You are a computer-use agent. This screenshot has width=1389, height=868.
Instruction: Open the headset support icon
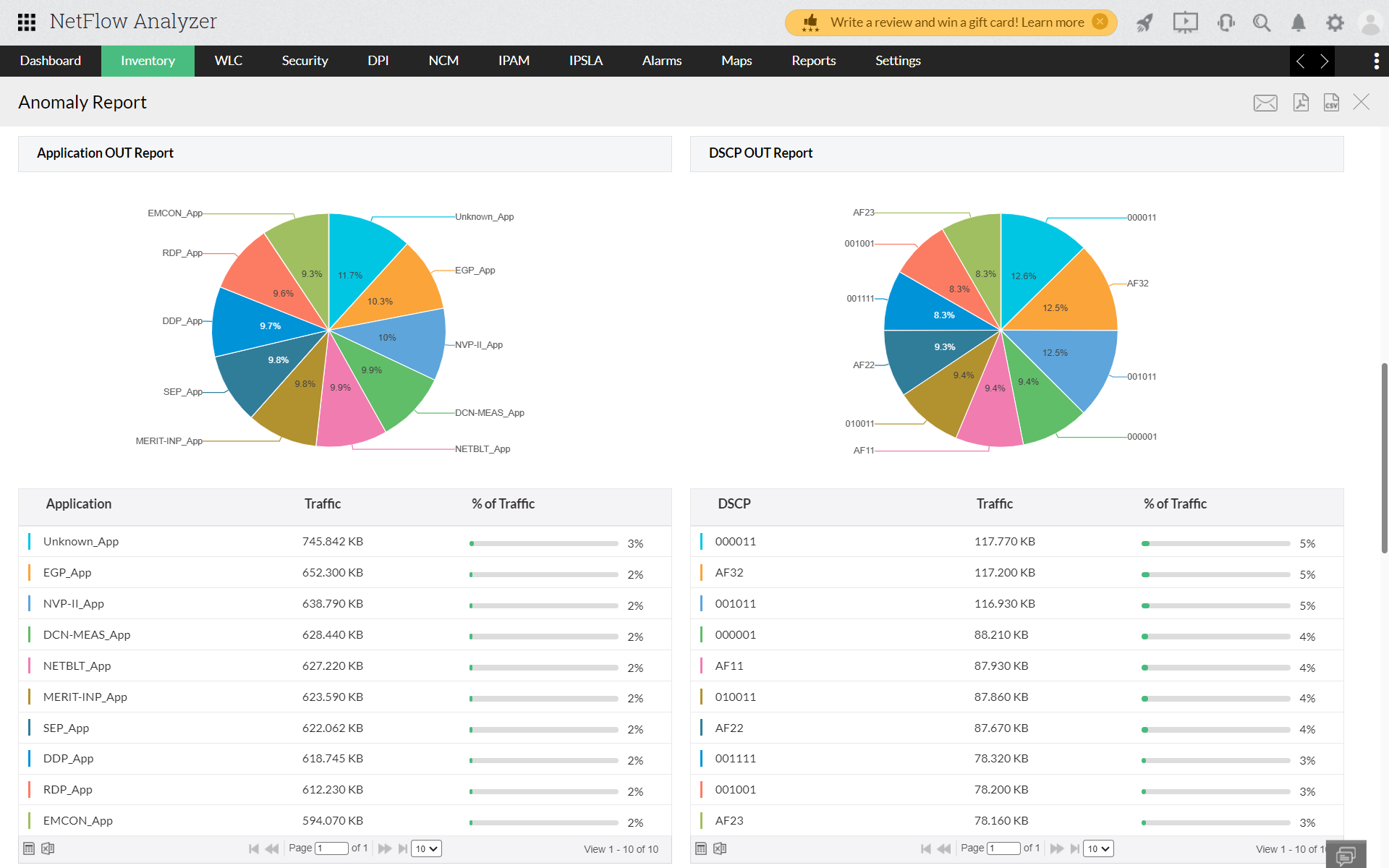[x=1226, y=22]
